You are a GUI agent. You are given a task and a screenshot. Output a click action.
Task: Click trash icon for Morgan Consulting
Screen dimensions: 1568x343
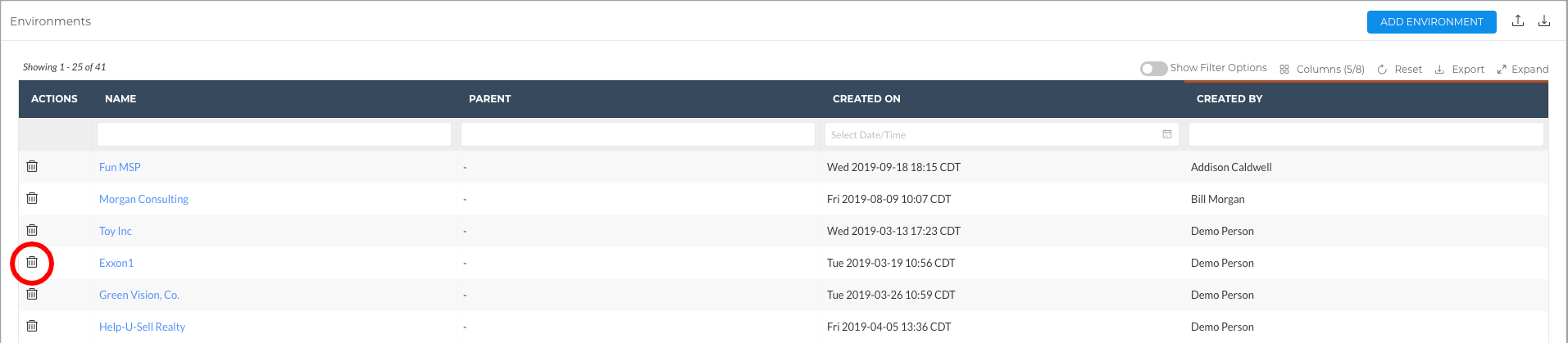pos(32,198)
